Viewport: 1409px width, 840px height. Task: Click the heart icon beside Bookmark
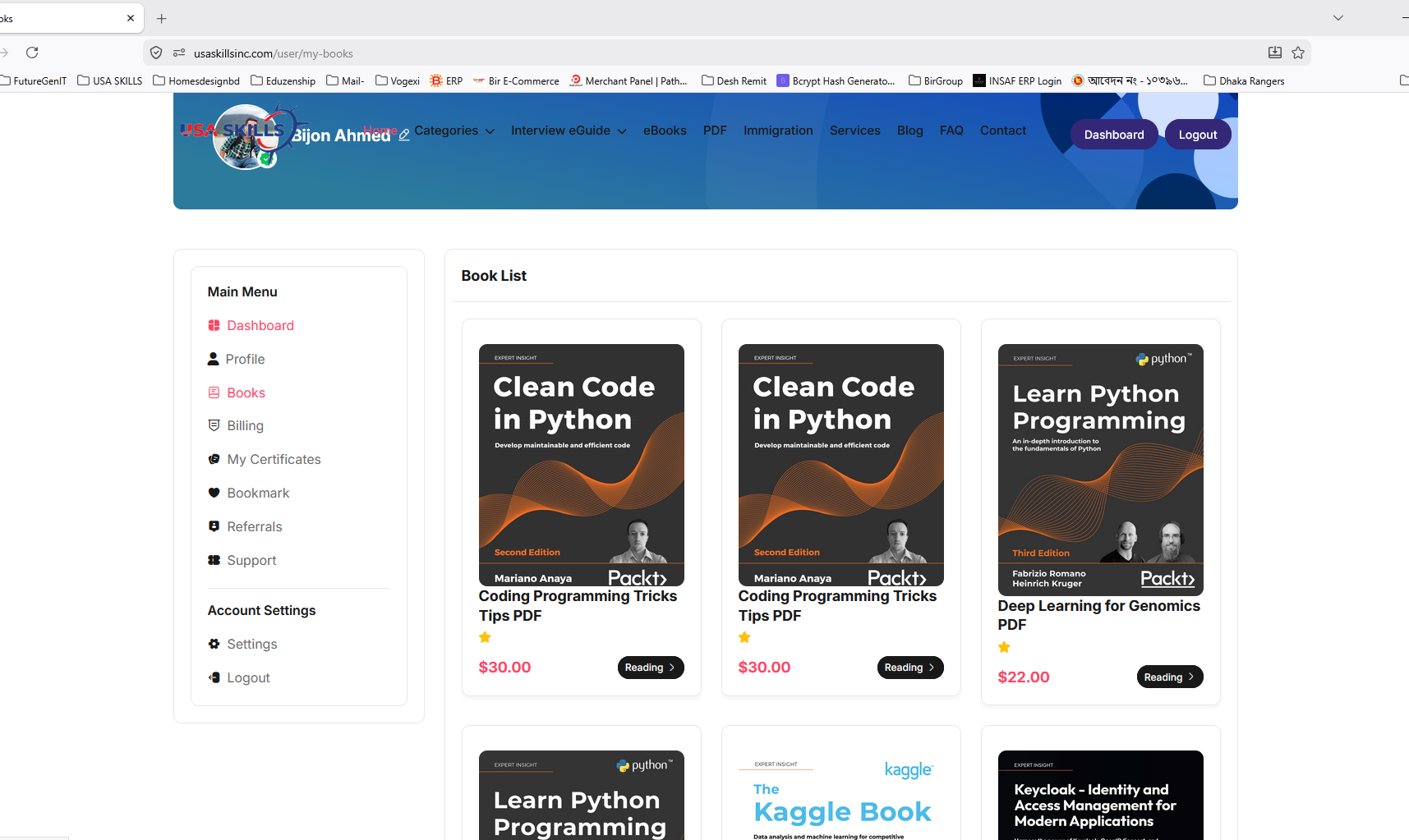coord(214,493)
